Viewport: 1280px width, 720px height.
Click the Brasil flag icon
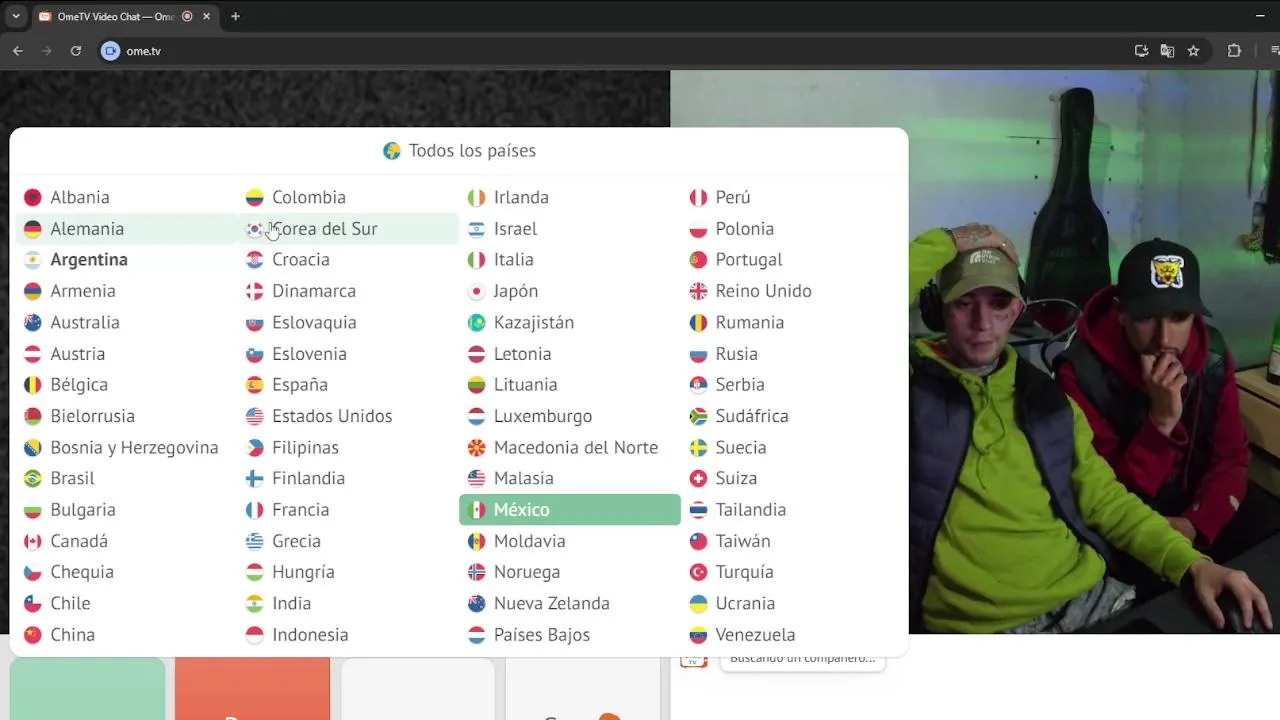tap(32, 478)
